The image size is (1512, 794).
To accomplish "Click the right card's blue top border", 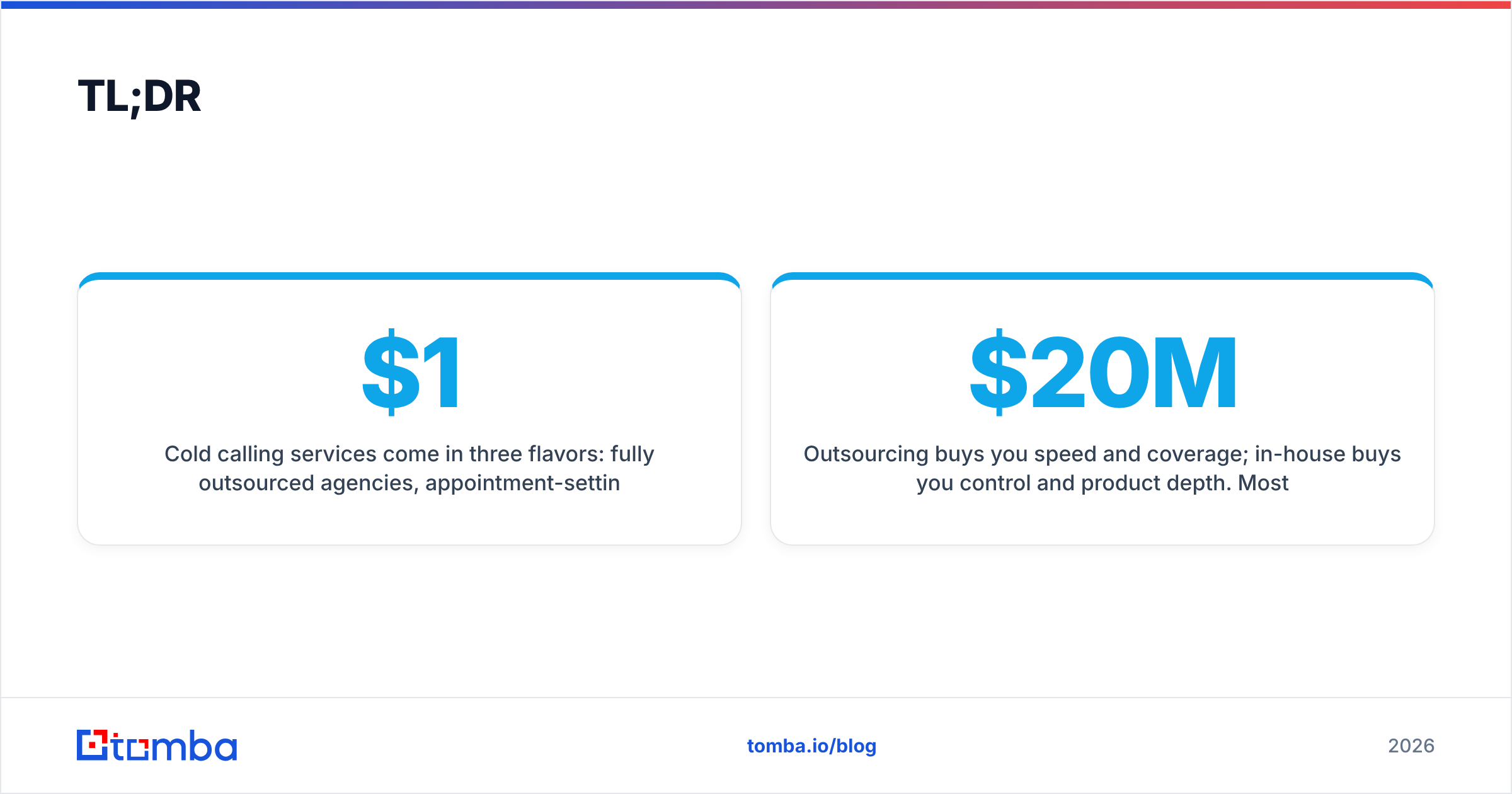I will pyautogui.click(x=1102, y=276).
